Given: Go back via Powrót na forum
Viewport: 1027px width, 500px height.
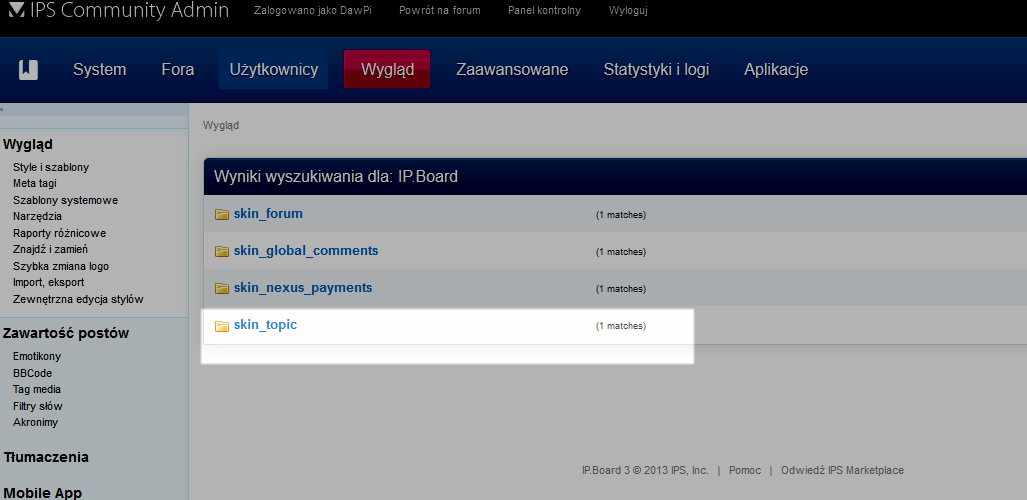Looking at the screenshot, I should (439, 10).
